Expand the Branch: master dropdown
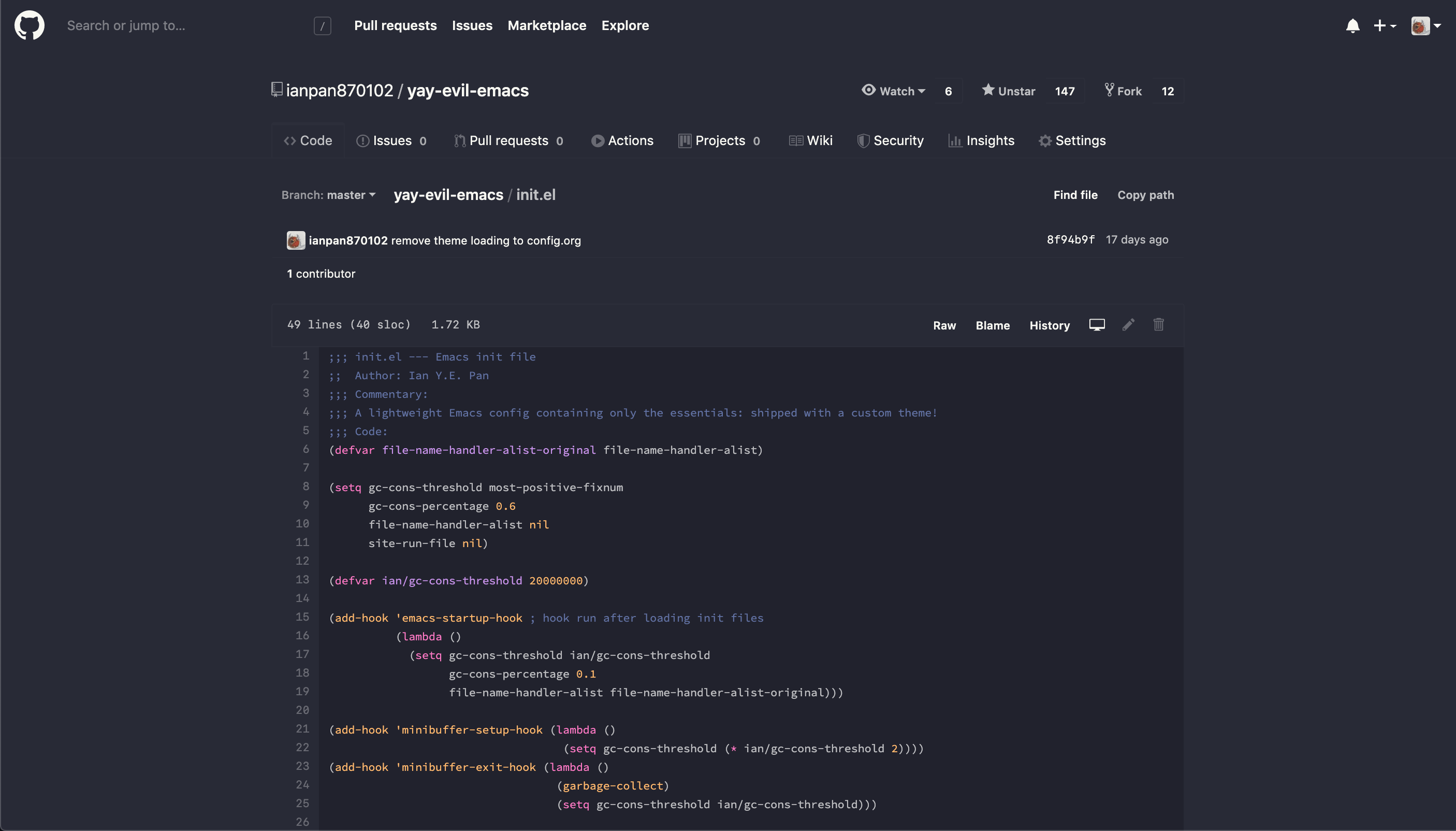This screenshot has height=831, width=1456. (x=327, y=195)
